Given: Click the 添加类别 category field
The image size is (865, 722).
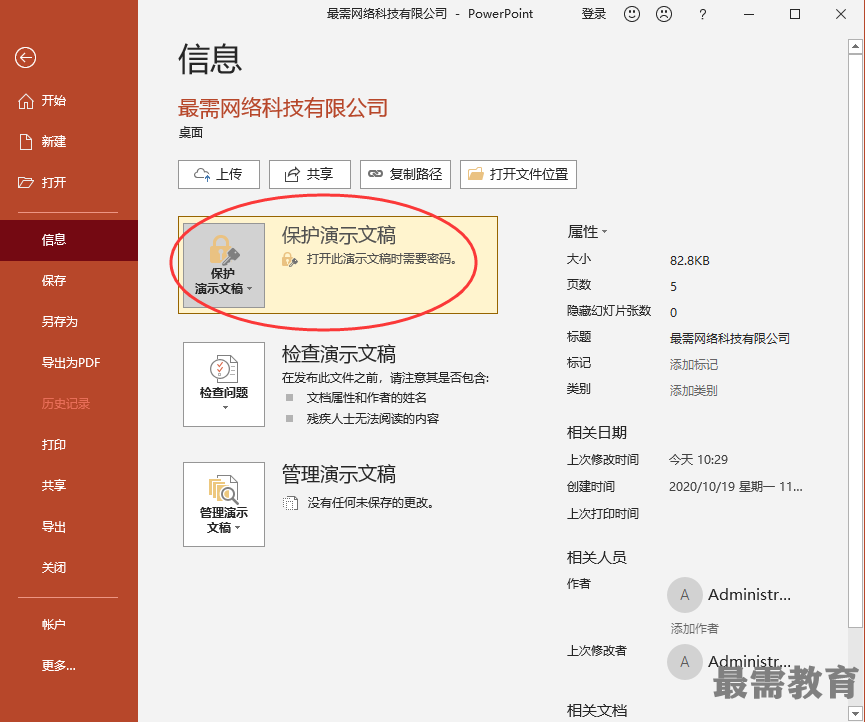Looking at the screenshot, I should [x=693, y=391].
